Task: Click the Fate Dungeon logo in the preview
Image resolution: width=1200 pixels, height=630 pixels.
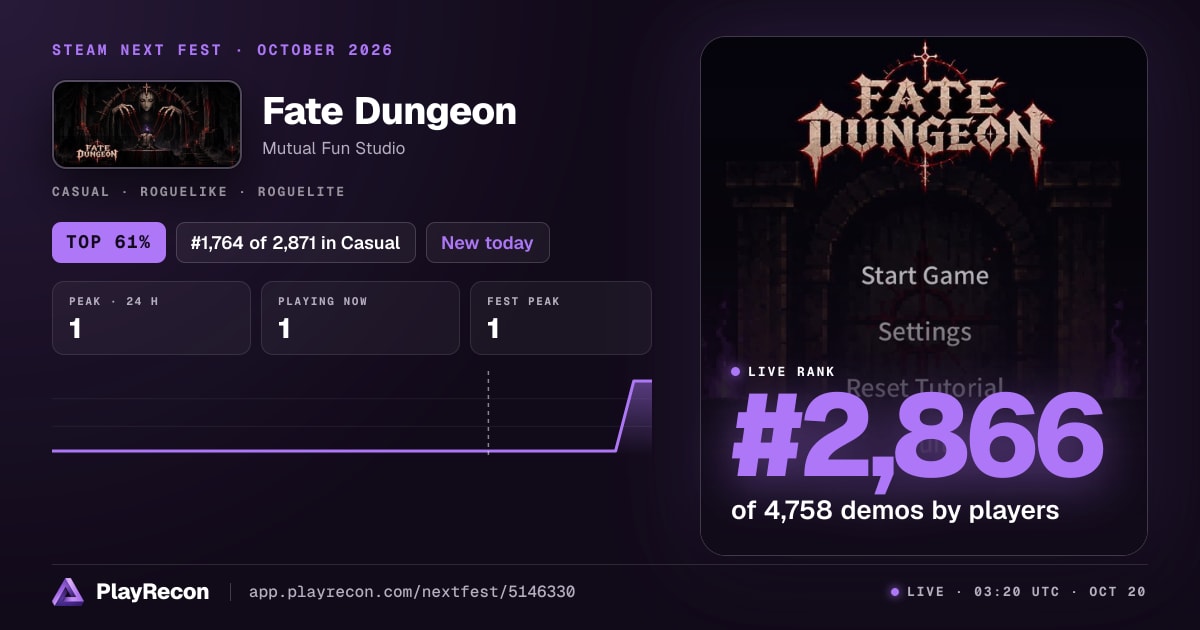Action: click(924, 115)
